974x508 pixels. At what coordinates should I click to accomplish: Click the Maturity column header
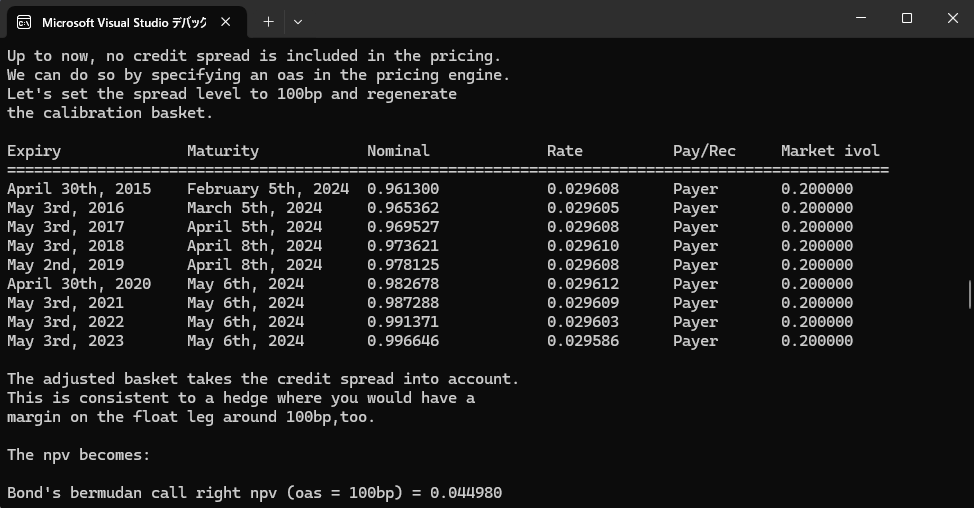click(223, 151)
